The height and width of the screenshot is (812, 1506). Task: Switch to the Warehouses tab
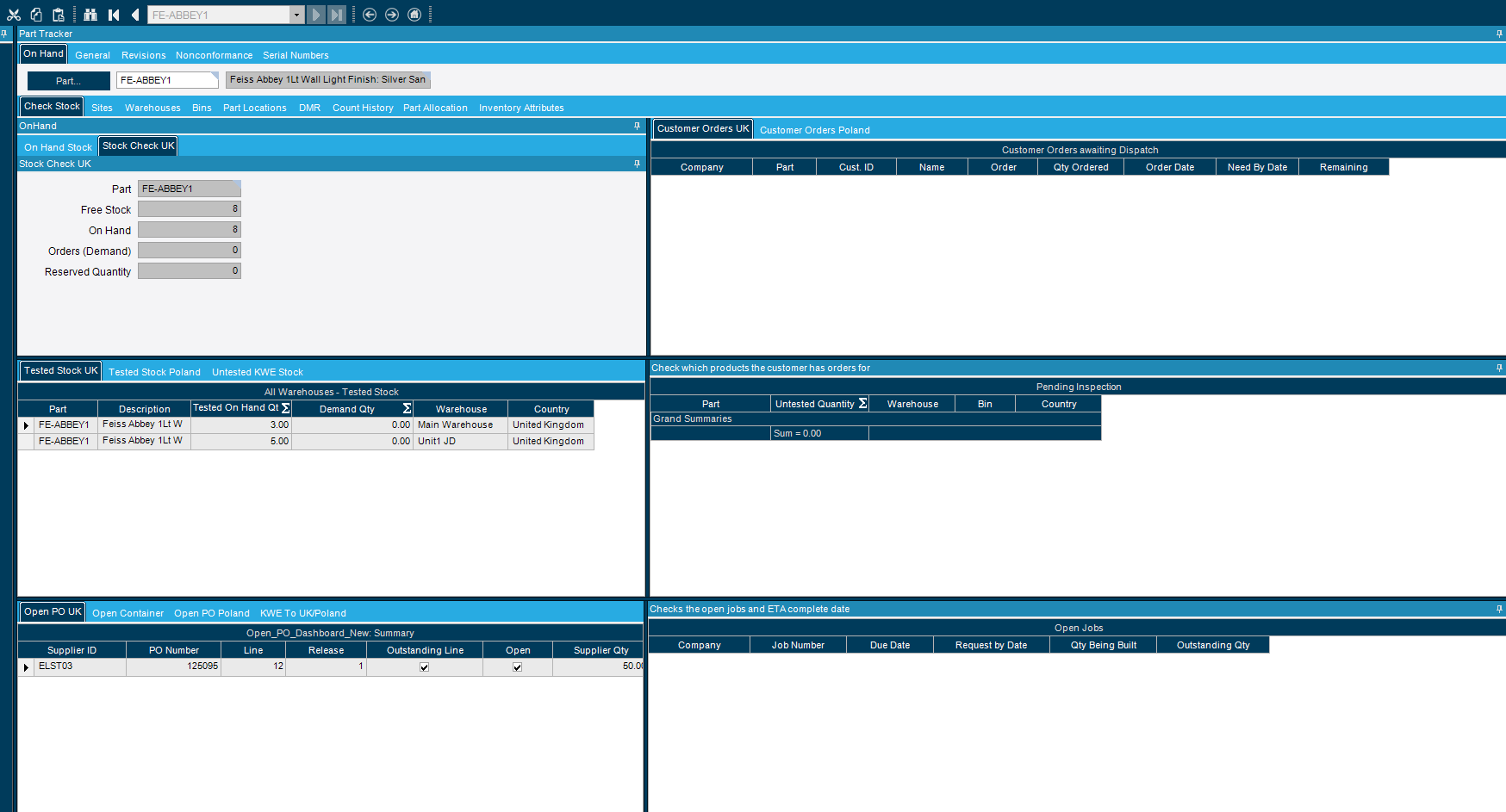[152, 108]
